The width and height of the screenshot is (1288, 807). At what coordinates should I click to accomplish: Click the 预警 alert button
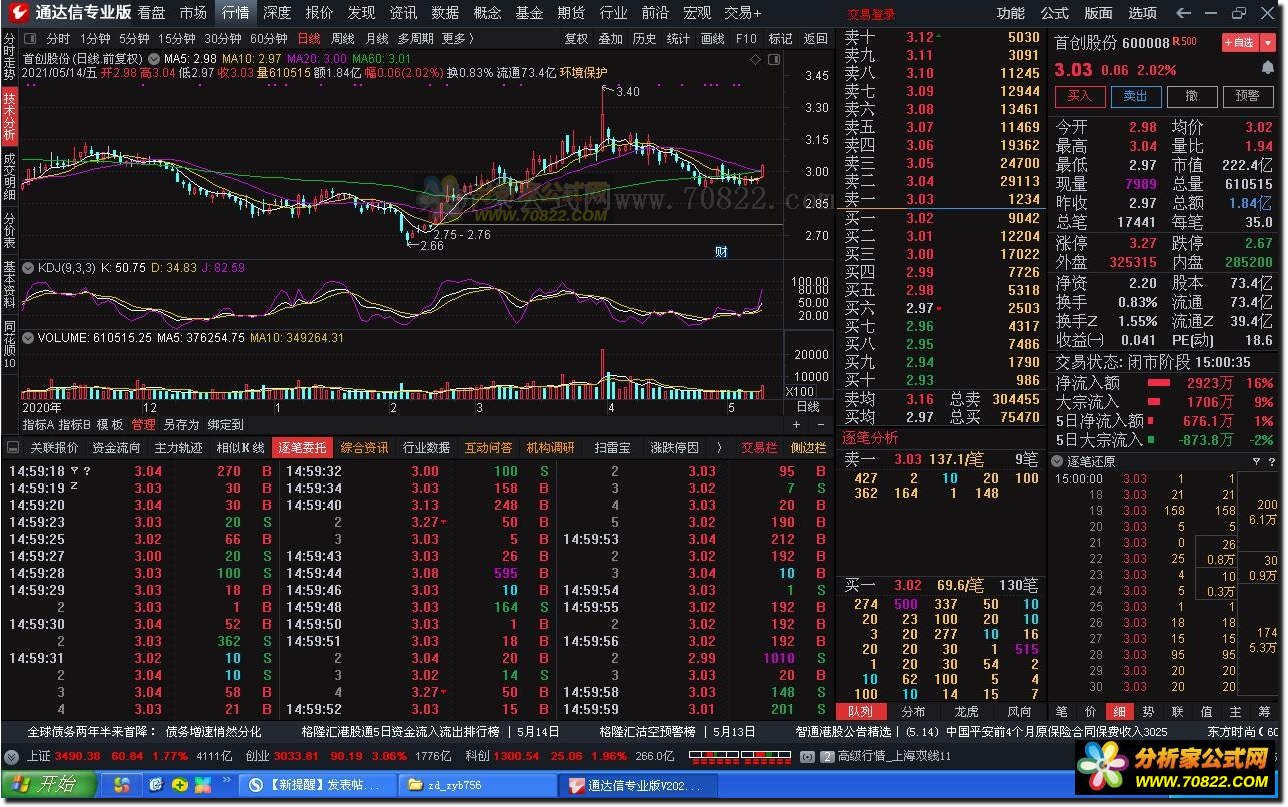[1248, 96]
